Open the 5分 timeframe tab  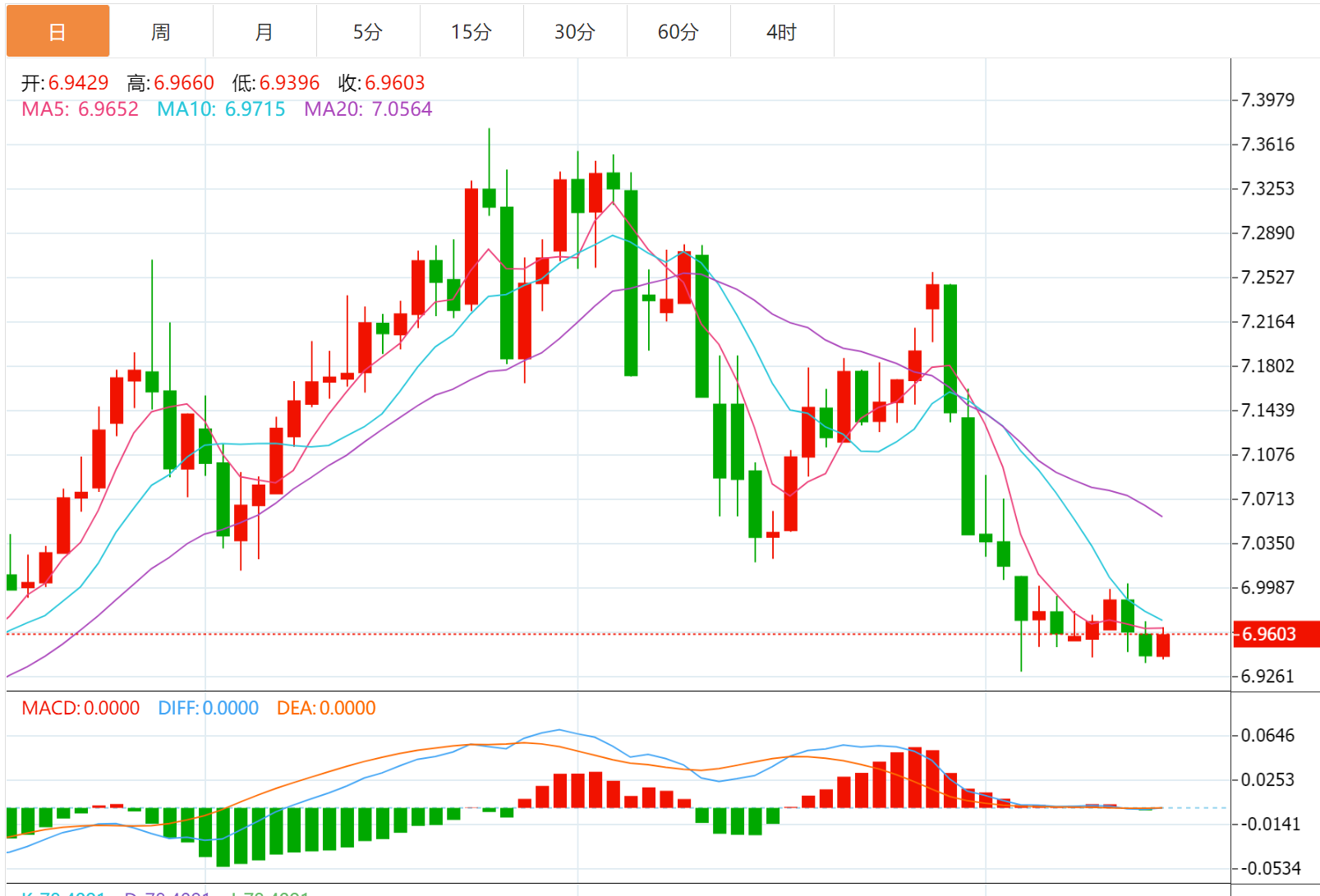[x=368, y=32]
